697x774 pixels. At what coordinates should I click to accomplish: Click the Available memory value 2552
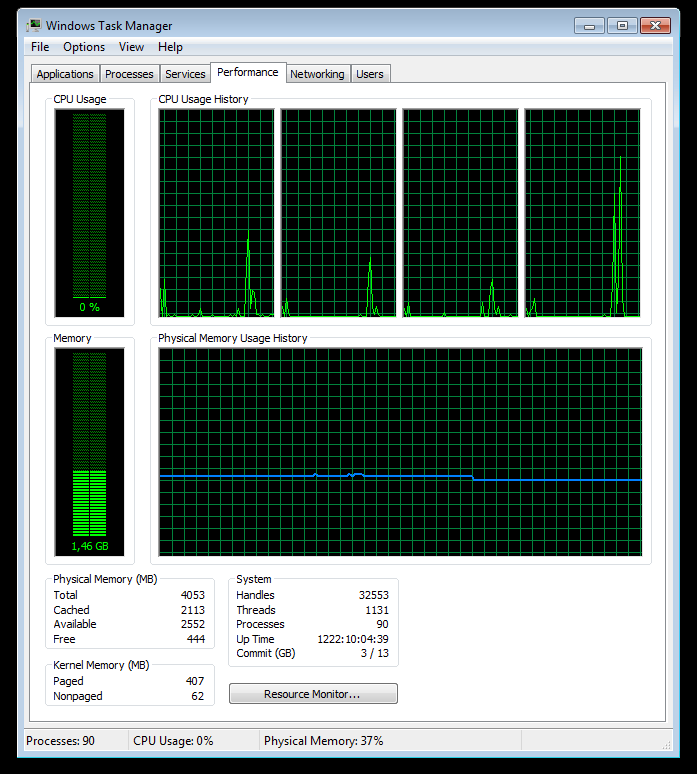tap(193, 624)
